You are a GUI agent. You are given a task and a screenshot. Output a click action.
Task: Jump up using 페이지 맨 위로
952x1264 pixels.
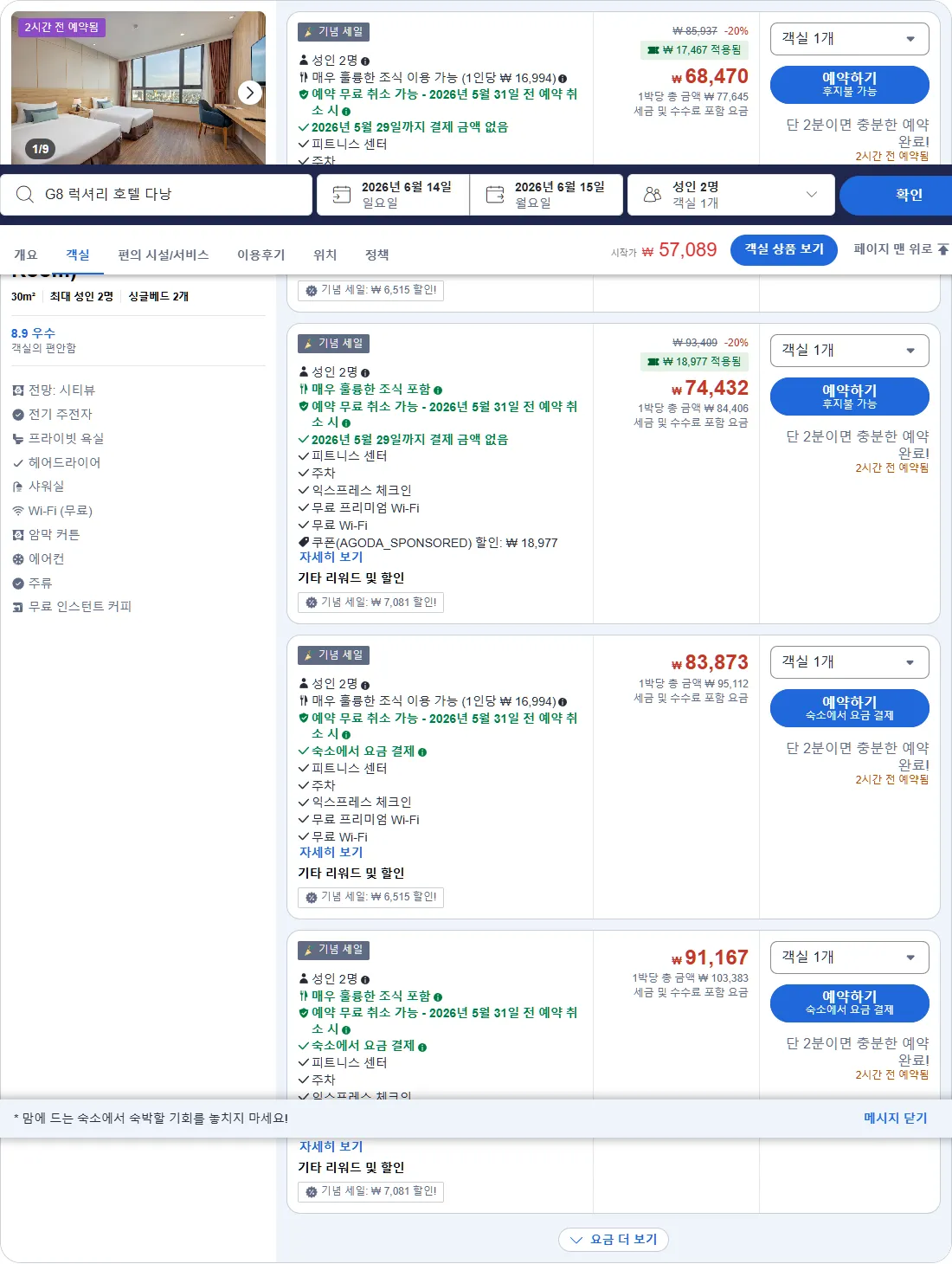click(x=900, y=249)
